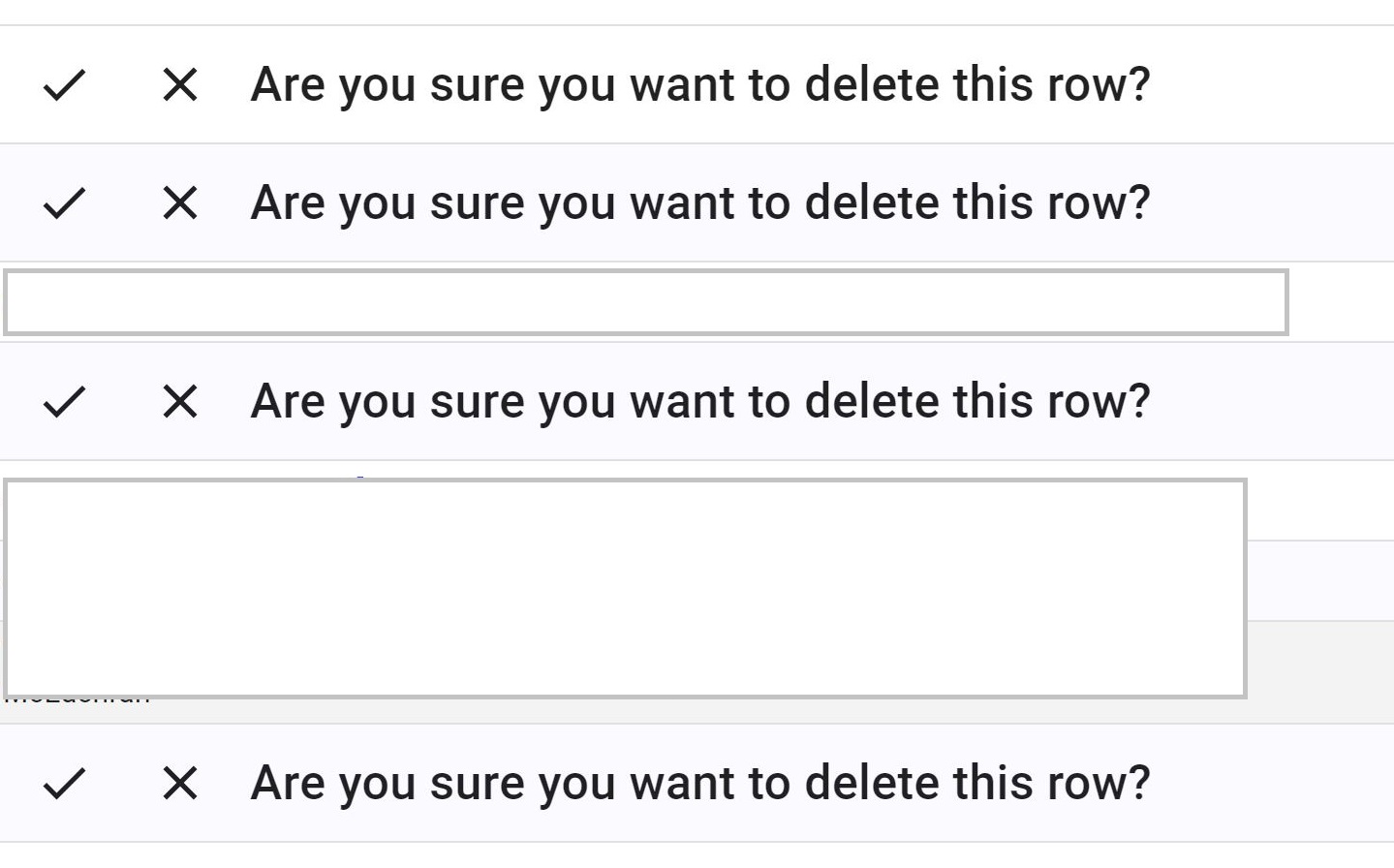Screen dimensions: 1394x868
Task: Cancel deletion in the third confirmation row
Action: 178,400
